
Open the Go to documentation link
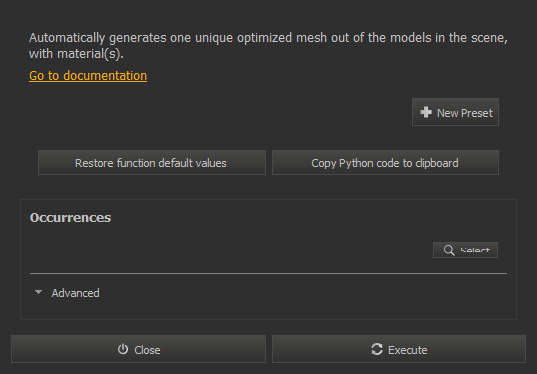[x=88, y=76]
